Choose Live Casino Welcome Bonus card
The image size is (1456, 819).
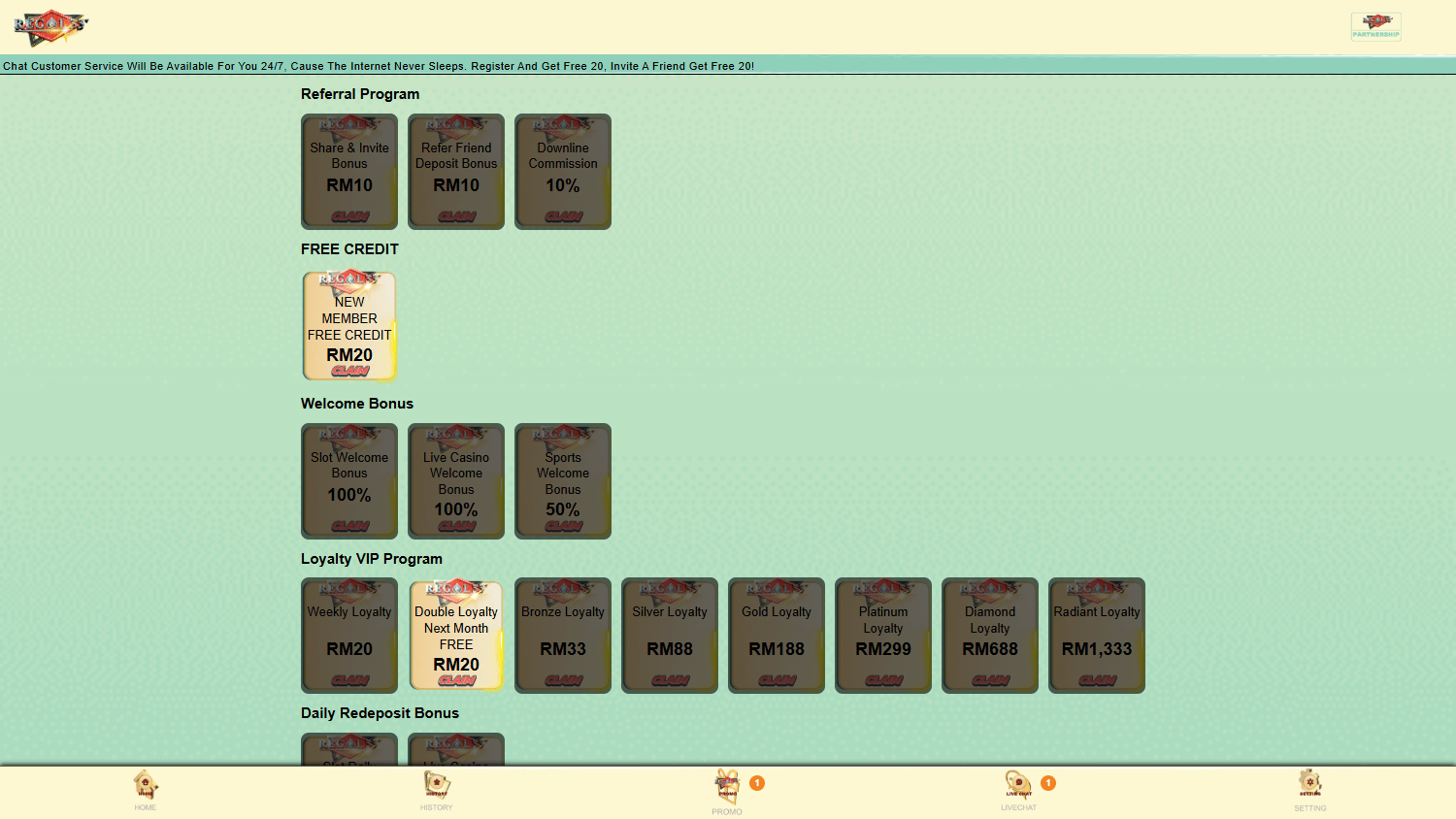point(456,481)
